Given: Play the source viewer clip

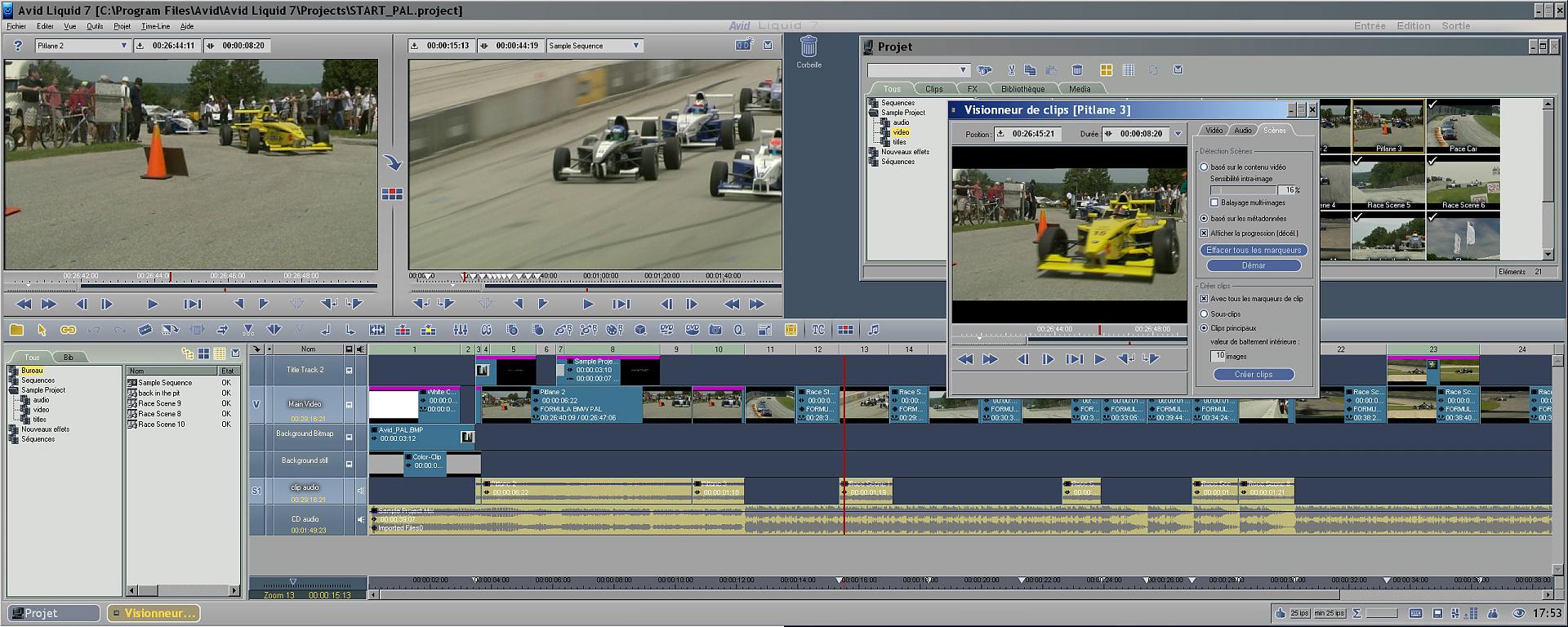Looking at the screenshot, I should pos(153,304).
